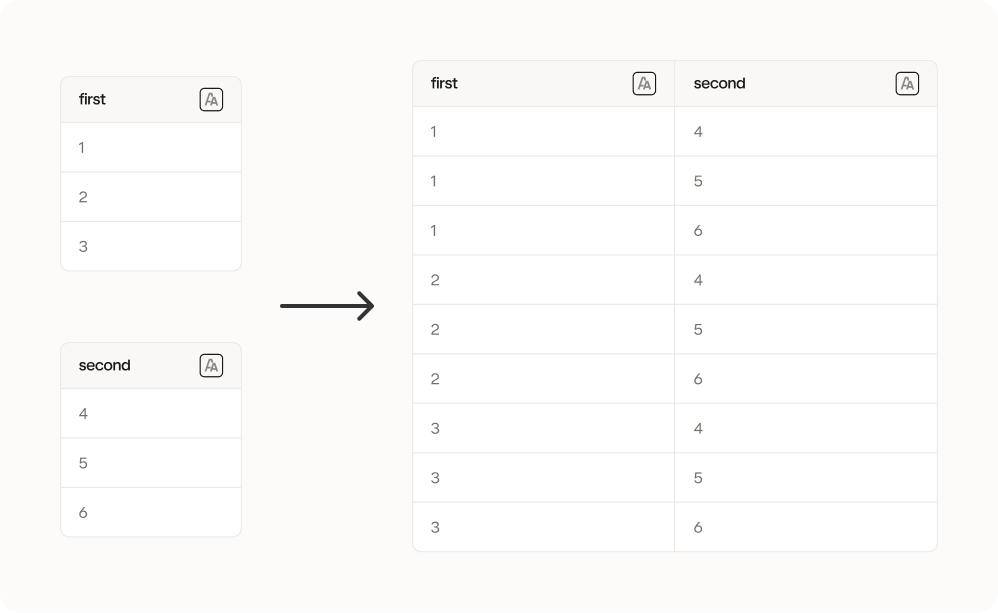Click the text type icon in small 'second' table header
This screenshot has height=613, width=998.
(x=211, y=366)
